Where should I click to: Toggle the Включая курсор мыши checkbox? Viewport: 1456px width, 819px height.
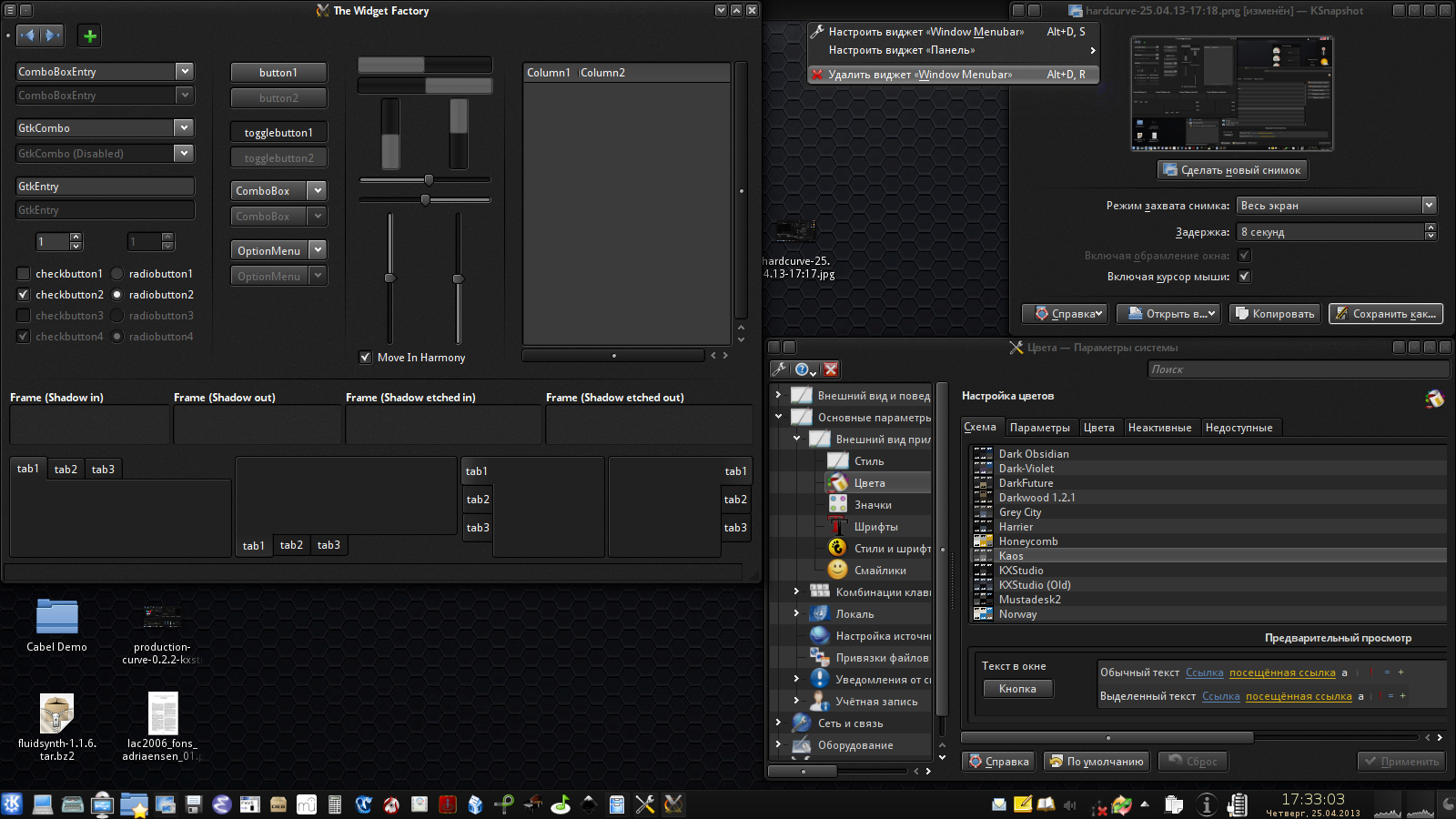point(1245,277)
